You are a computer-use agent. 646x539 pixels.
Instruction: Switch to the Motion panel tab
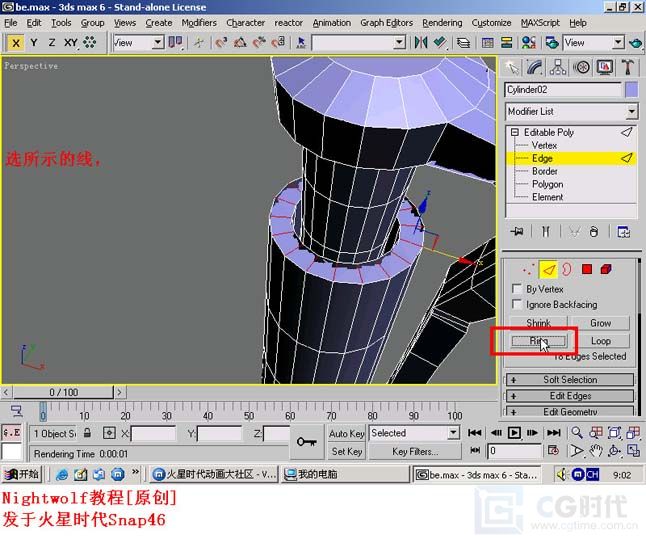tap(581, 67)
